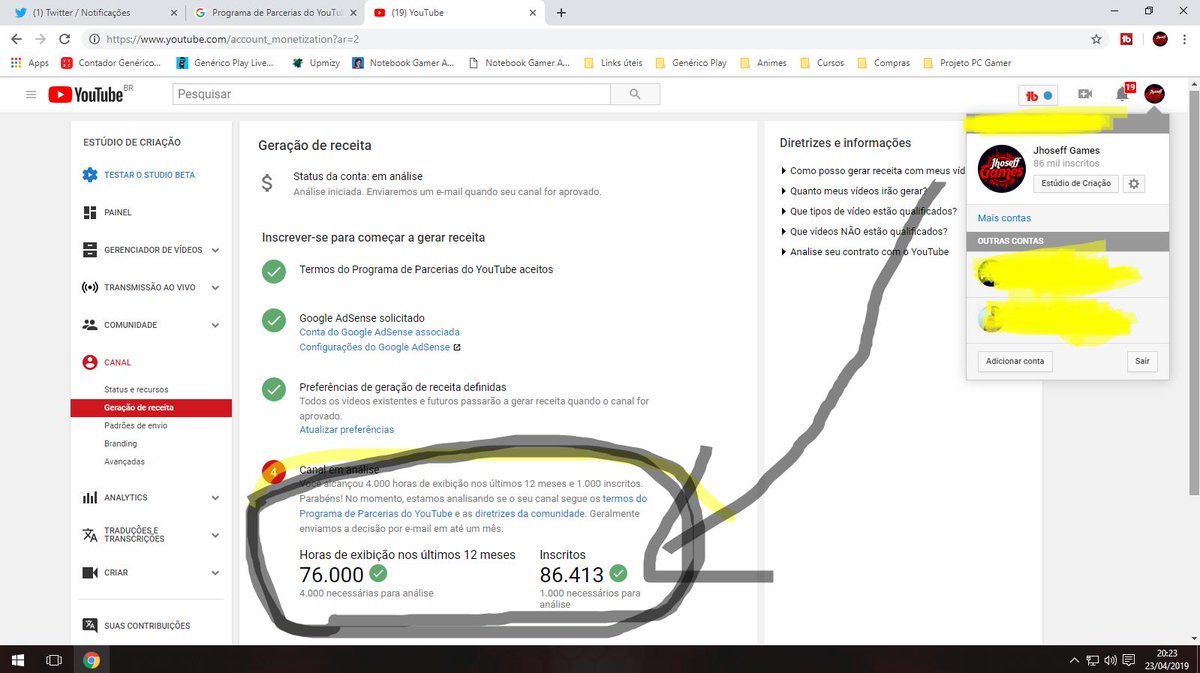Expand Analise seu contrato com o YouTube
This screenshot has width=1200, height=673.
tap(864, 252)
